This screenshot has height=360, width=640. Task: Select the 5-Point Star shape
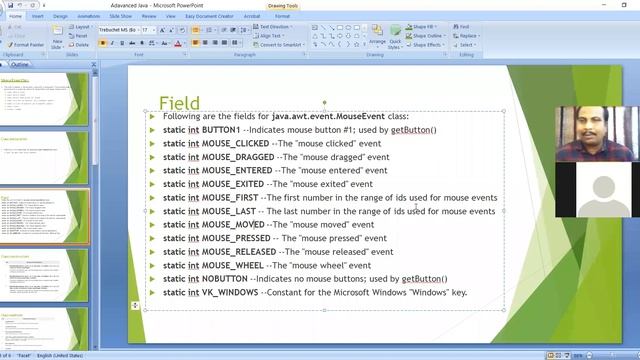click(x=356, y=44)
